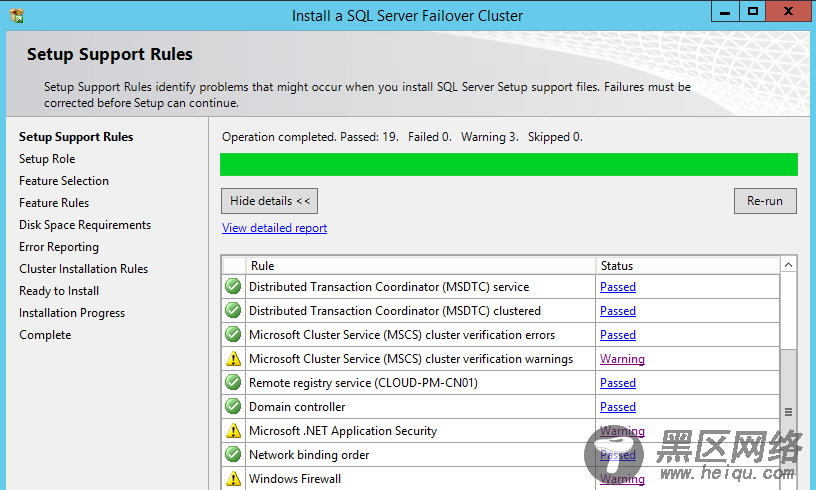816x490 pixels.
Task: Open Passed status for cluster verification errors
Action: pyautogui.click(x=618, y=334)
